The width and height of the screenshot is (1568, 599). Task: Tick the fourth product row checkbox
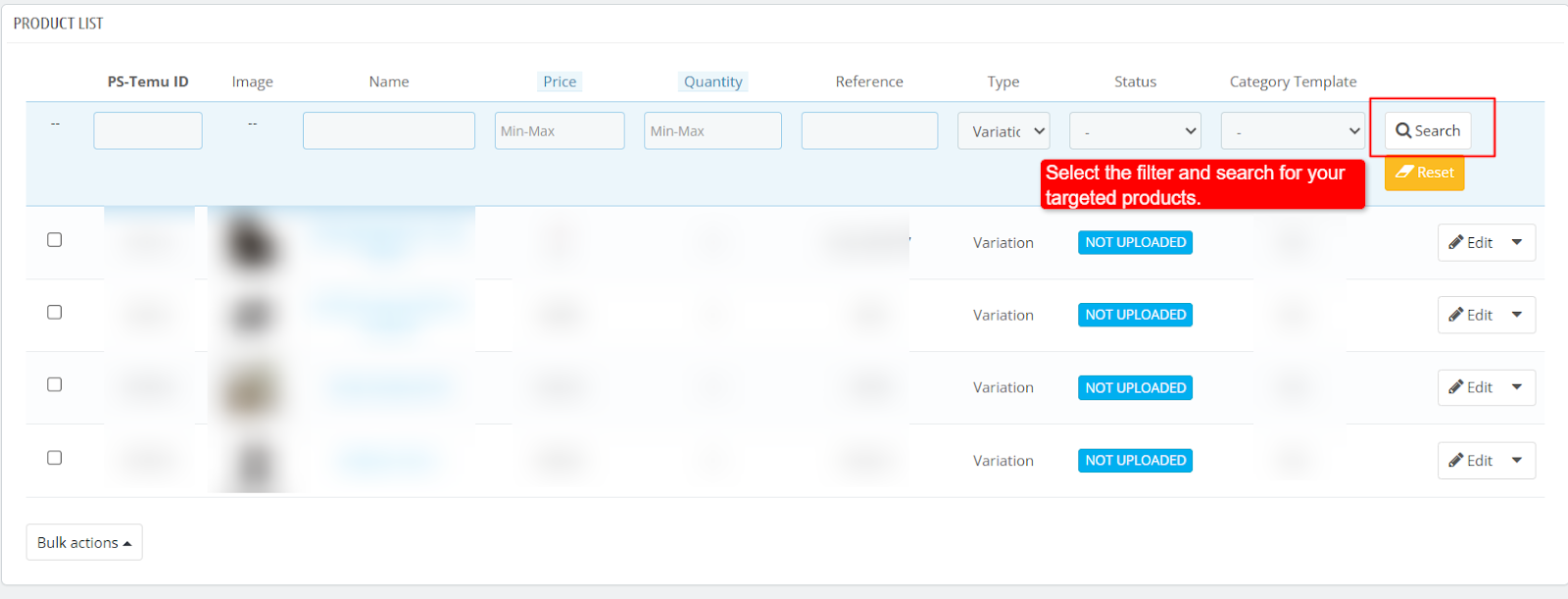click(x=55, y=458)
